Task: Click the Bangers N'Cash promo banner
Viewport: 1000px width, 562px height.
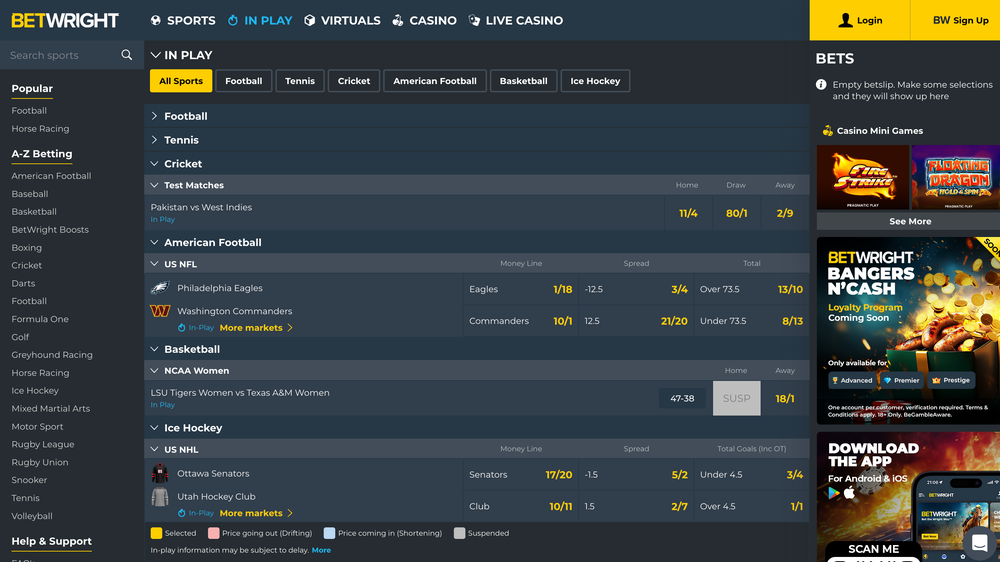Action: click(x=908, y=330)
